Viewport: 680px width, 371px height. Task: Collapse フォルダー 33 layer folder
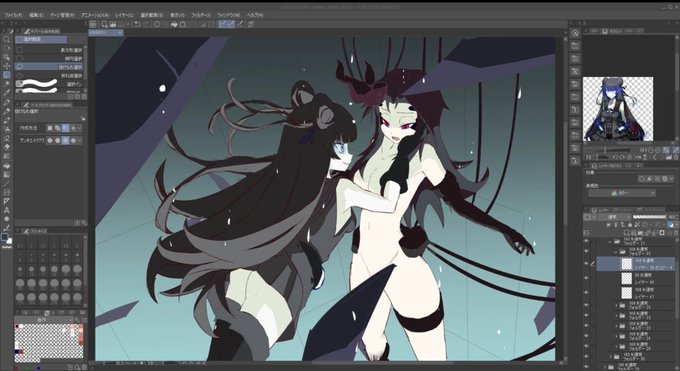[615, 251]
